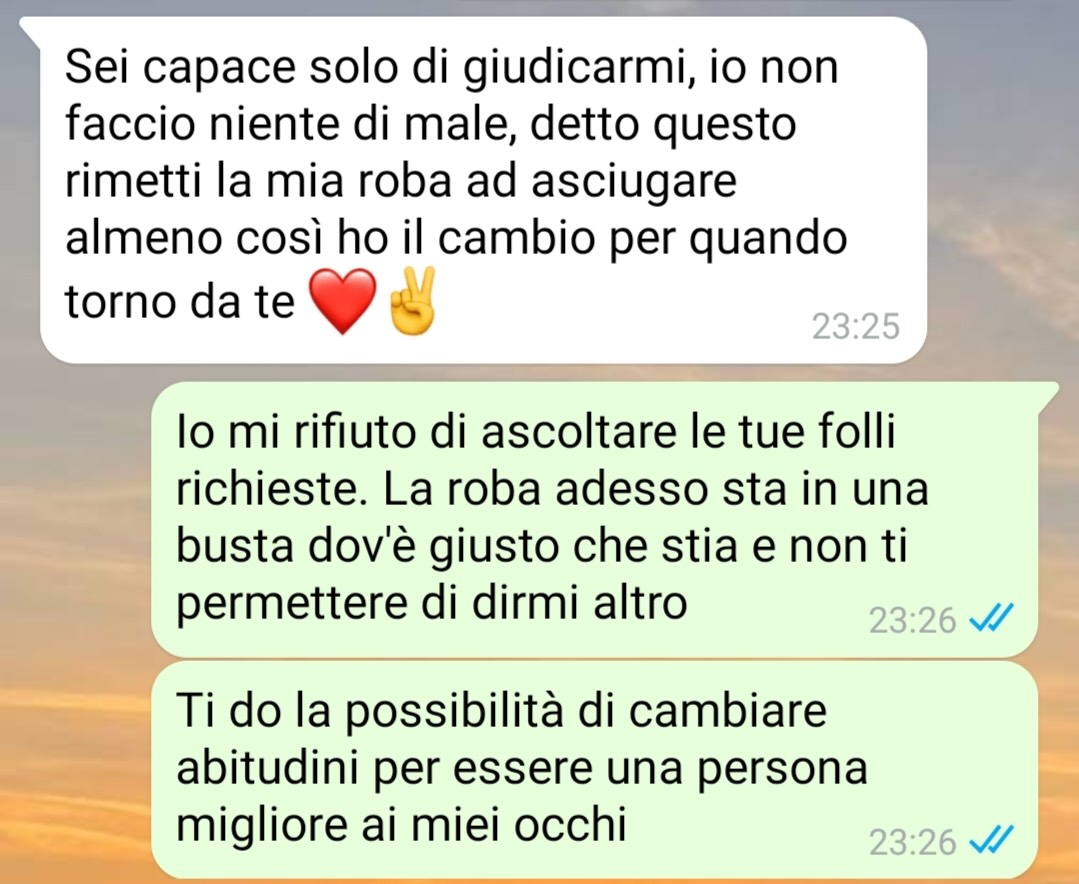Click the phrase 'torno da te'

click(x=180, y=301)
